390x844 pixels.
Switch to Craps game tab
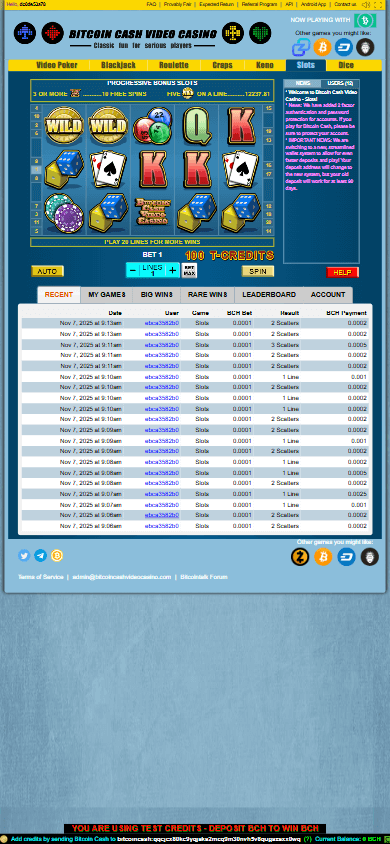(x=222, y=65)
